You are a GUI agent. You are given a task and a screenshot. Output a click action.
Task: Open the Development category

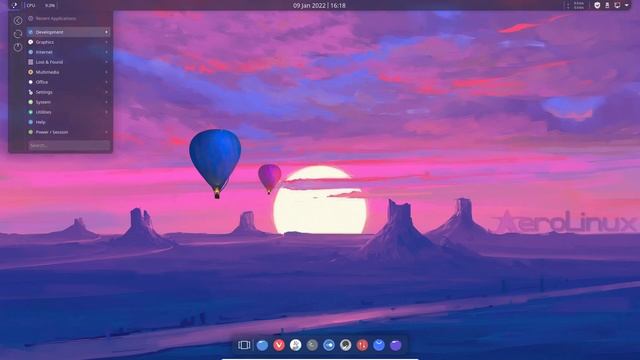pyautogui.click(x=69, y=32)
